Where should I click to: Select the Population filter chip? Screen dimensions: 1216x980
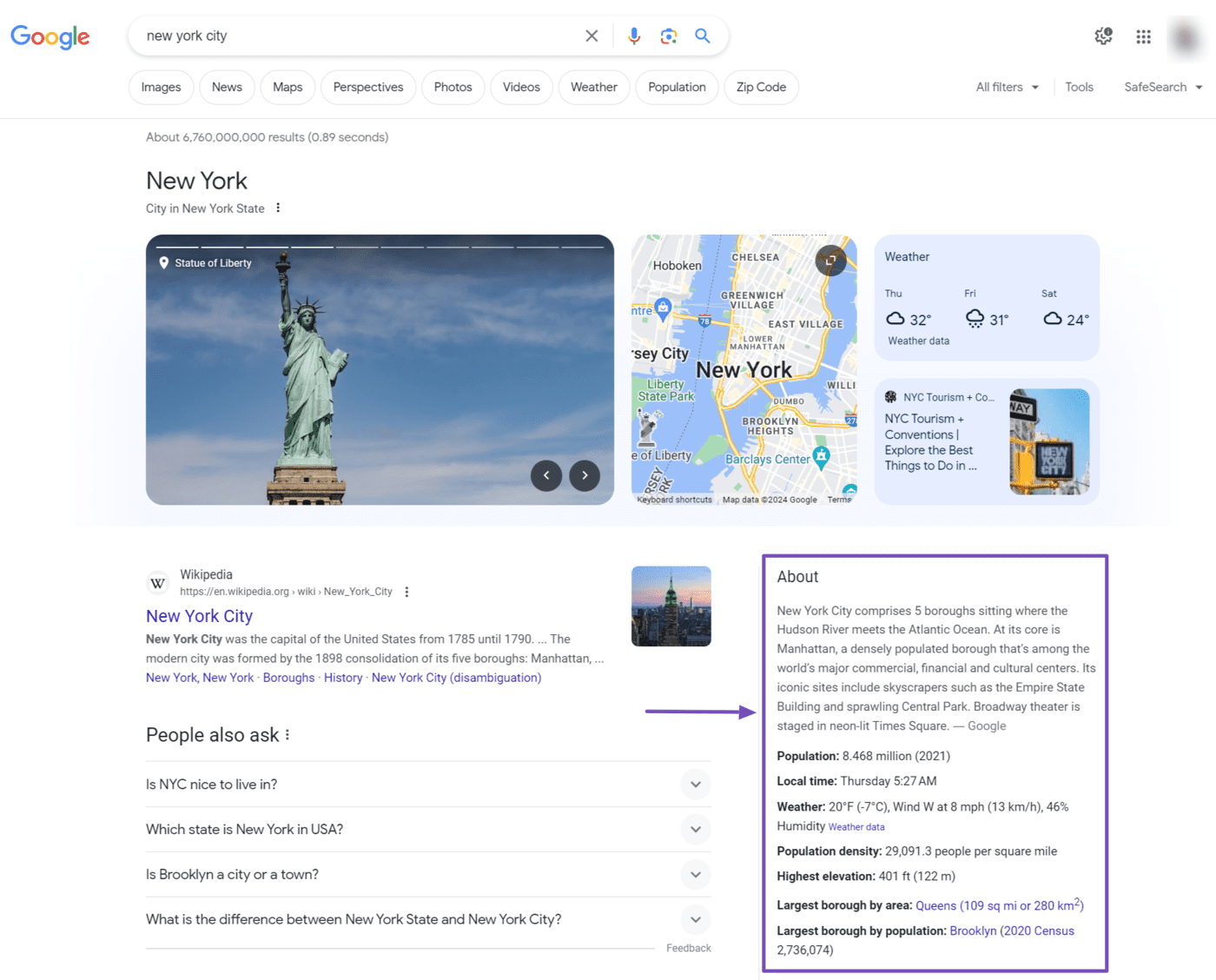pos(677,87)
